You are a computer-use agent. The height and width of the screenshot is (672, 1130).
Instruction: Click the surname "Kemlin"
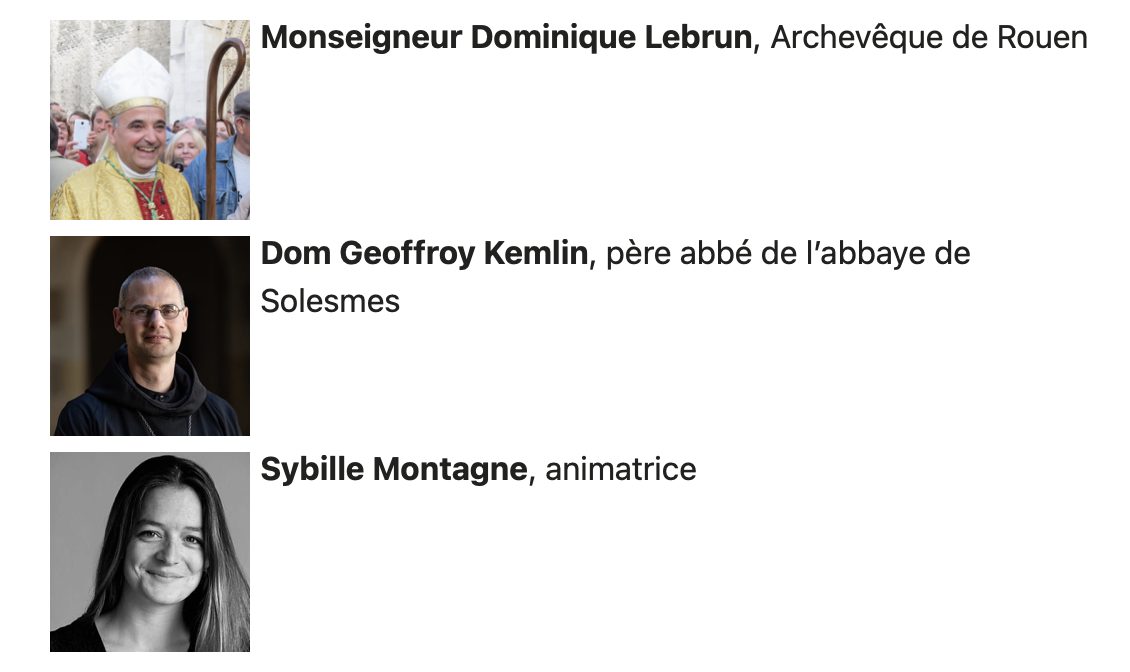(x=536, y=254)
